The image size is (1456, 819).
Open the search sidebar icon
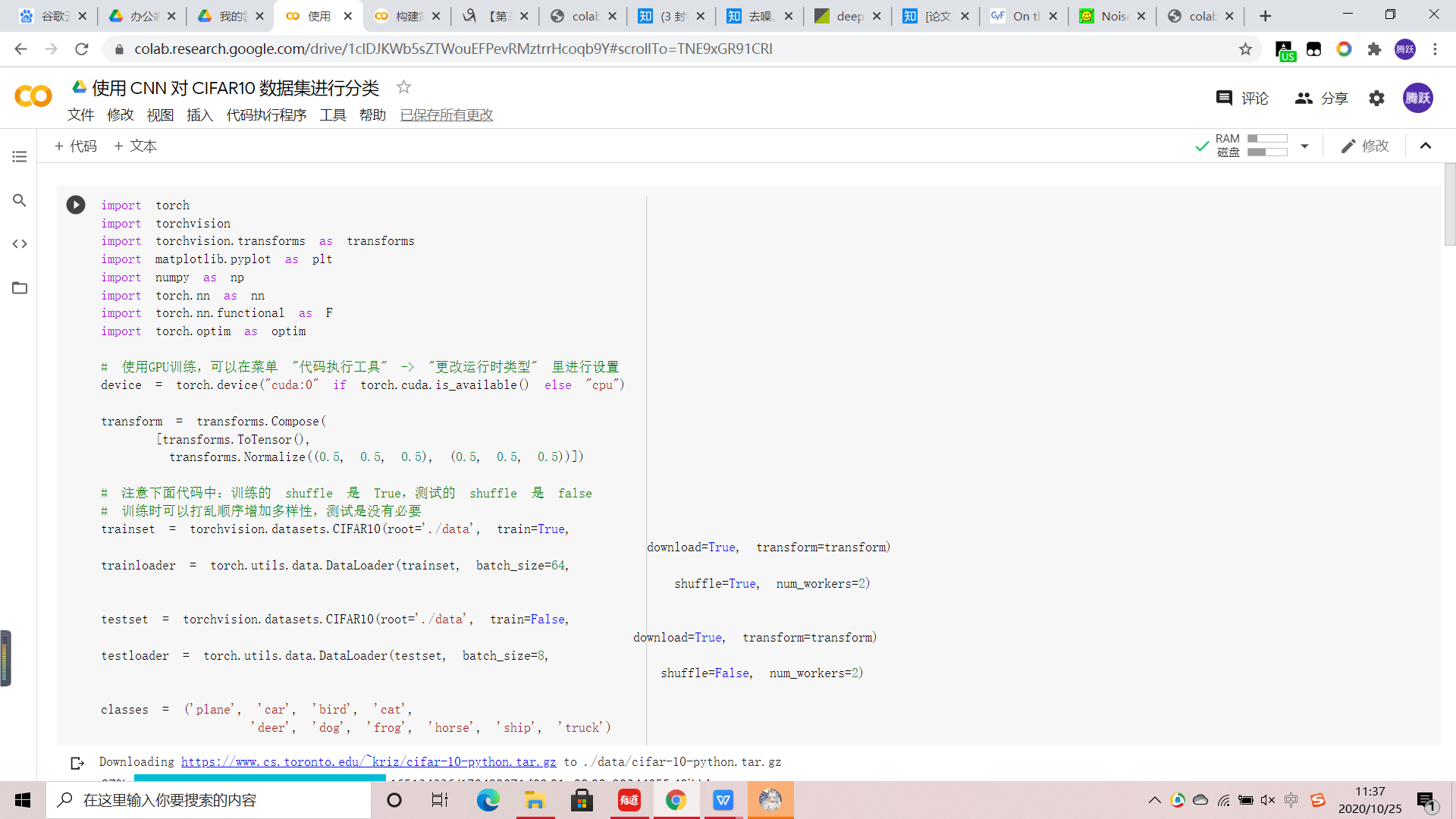click(20, 200)
